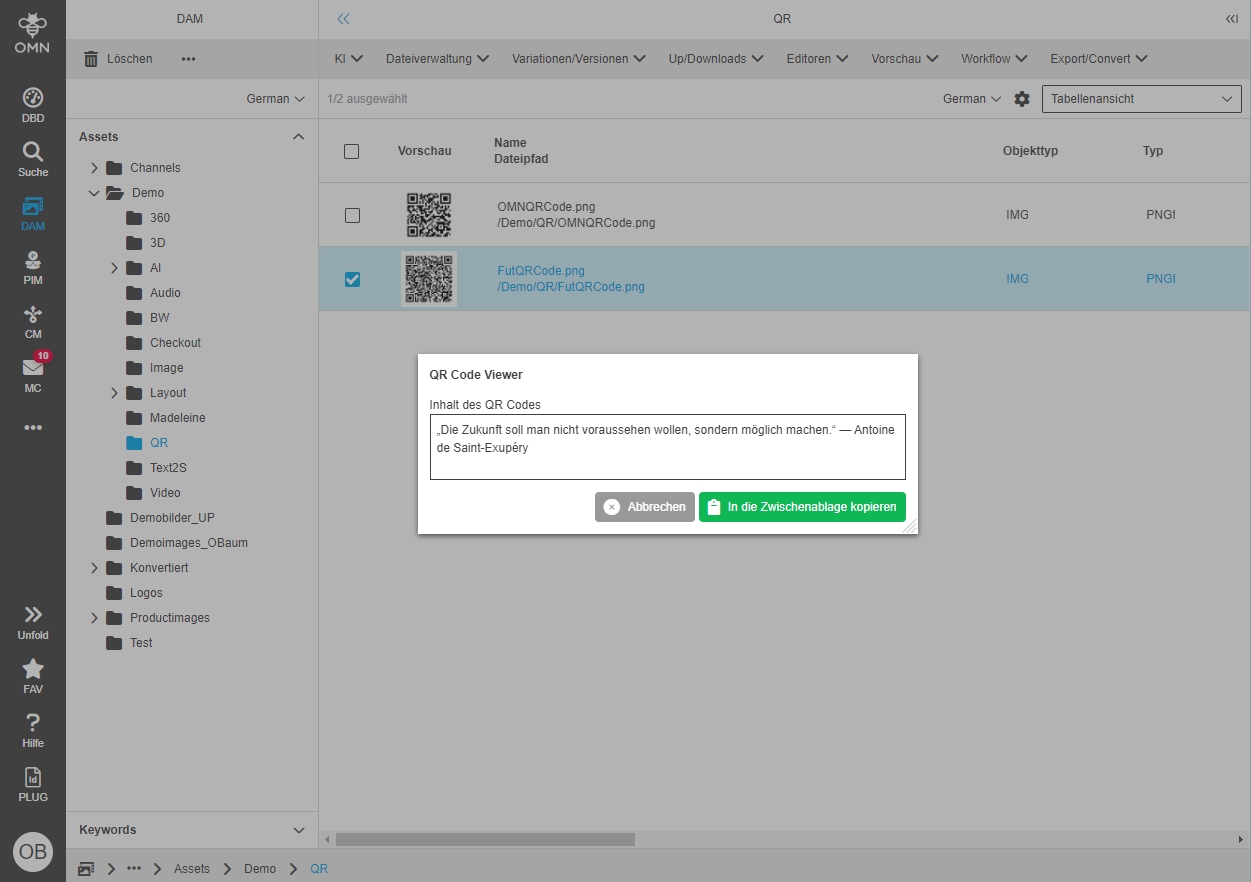Open the Suche search module

tap(33, 158)
